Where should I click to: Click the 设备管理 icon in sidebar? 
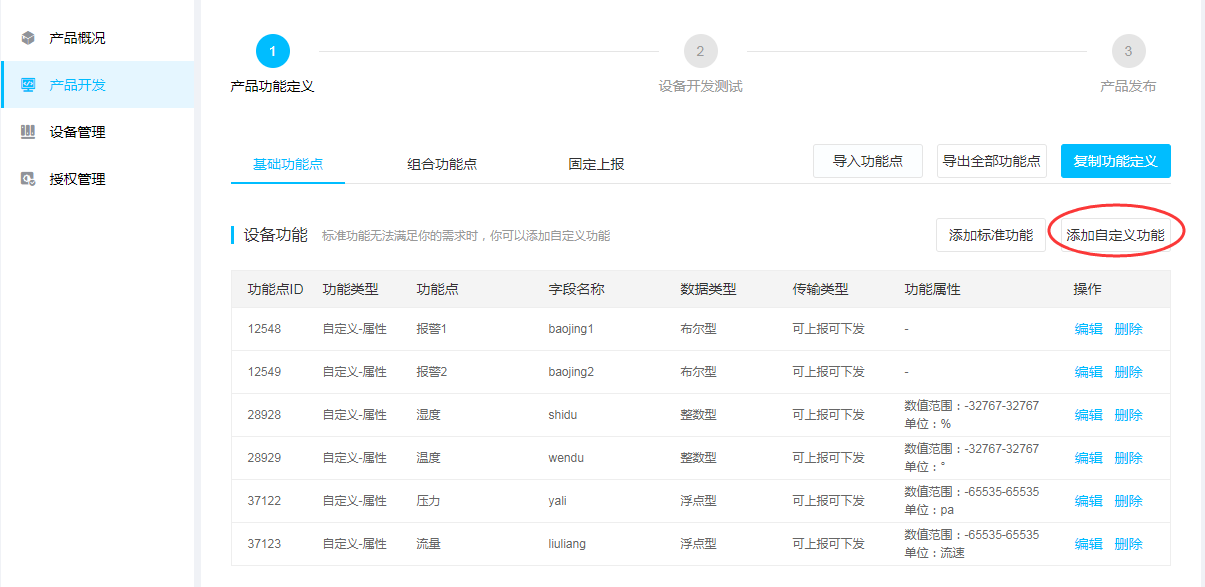[x=28, y=132]
